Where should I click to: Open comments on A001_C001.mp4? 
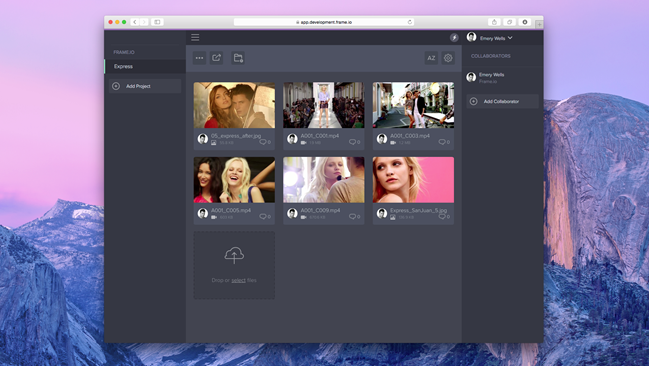tap(354, 142)
